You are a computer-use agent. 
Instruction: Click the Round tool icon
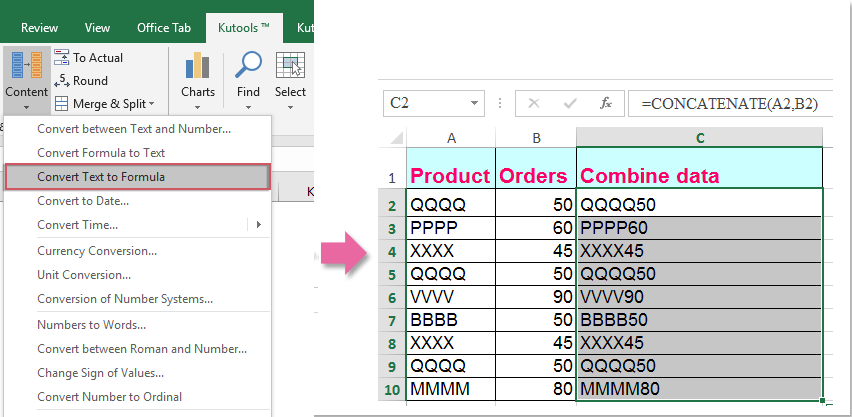(x=62, y=81)
